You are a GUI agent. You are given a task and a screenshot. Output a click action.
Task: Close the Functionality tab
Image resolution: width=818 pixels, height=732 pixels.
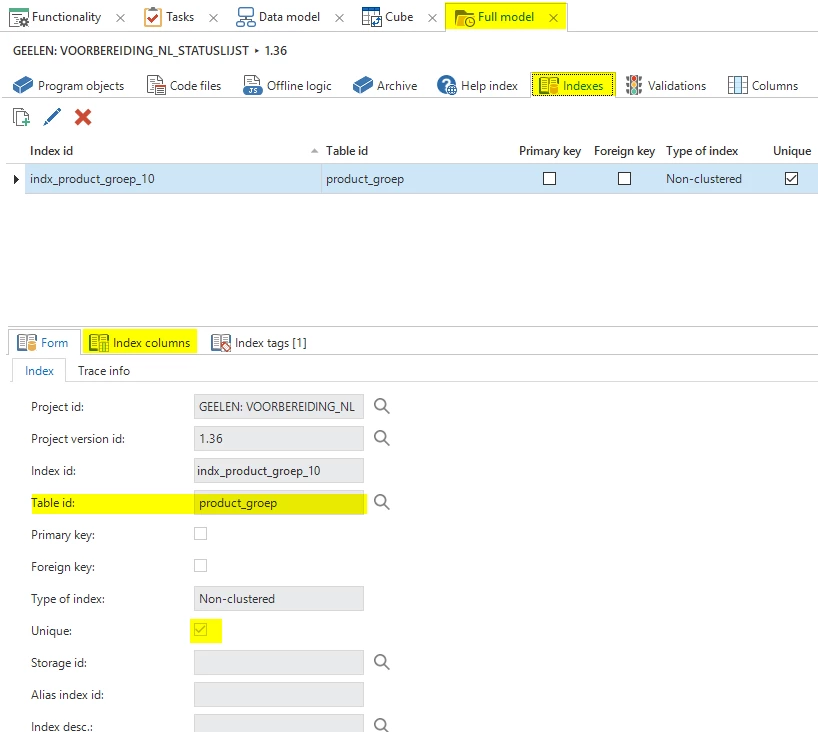pyautogui.click(x=121, y=18)
